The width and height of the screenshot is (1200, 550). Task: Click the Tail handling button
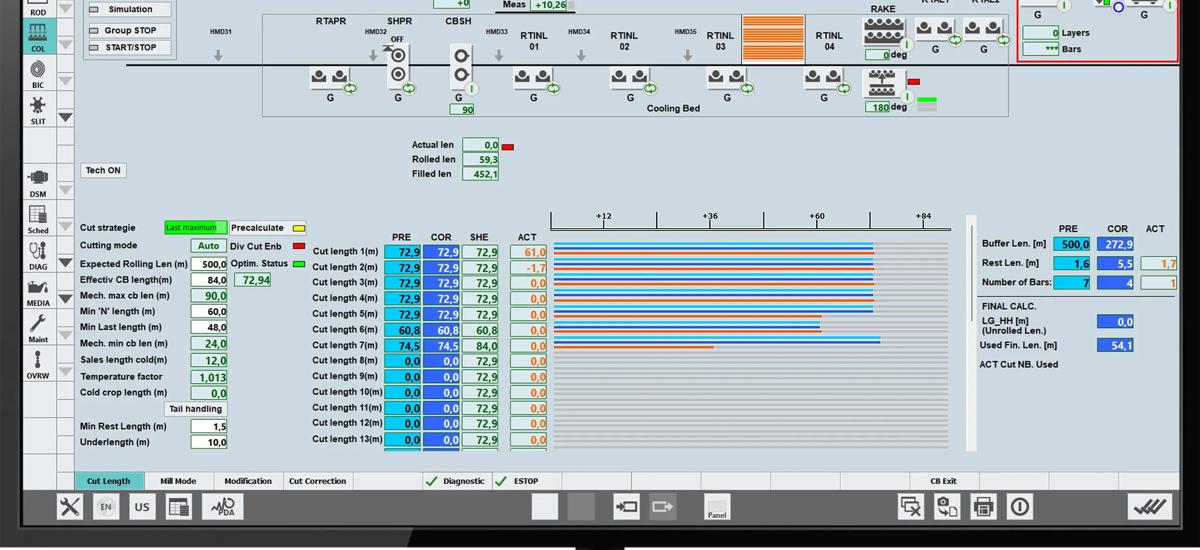(196, 409)
